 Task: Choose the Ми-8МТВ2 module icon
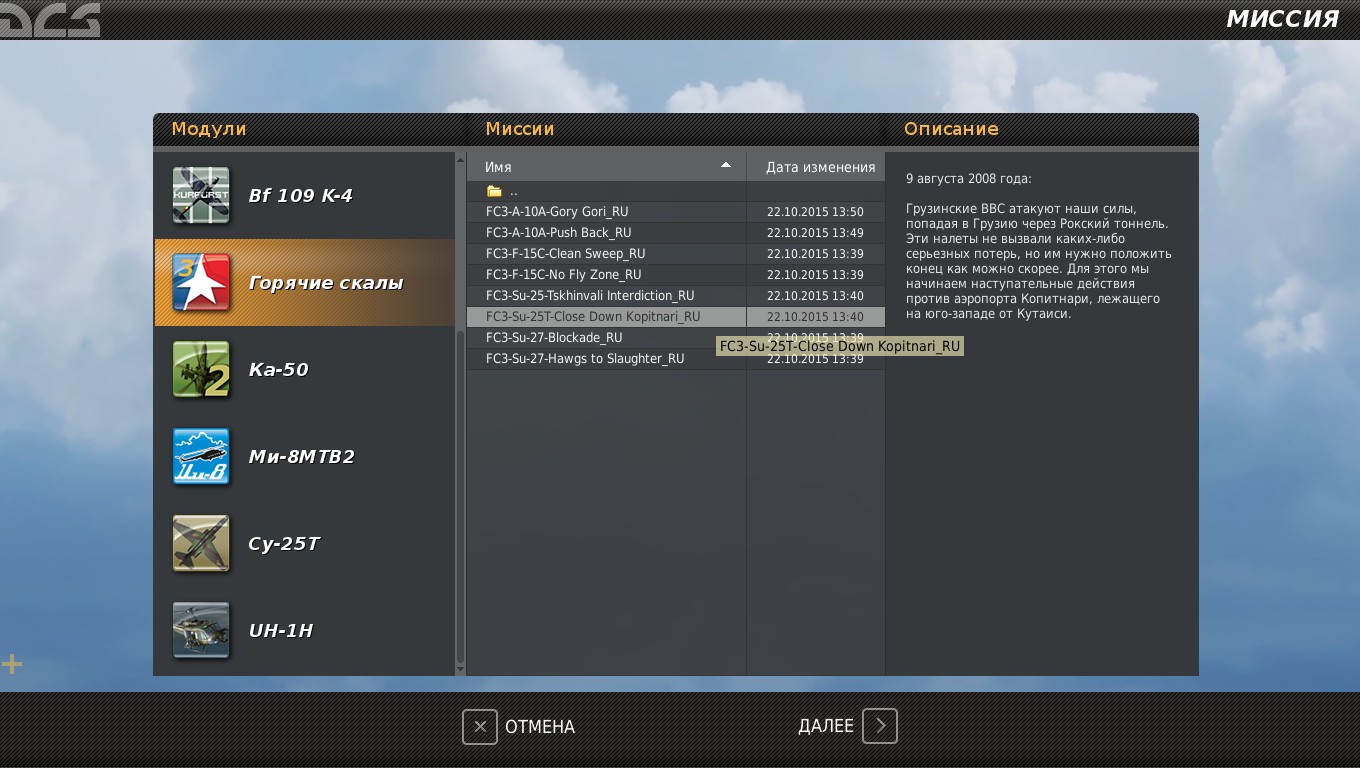pyautogui.click(x=201, y=457)
